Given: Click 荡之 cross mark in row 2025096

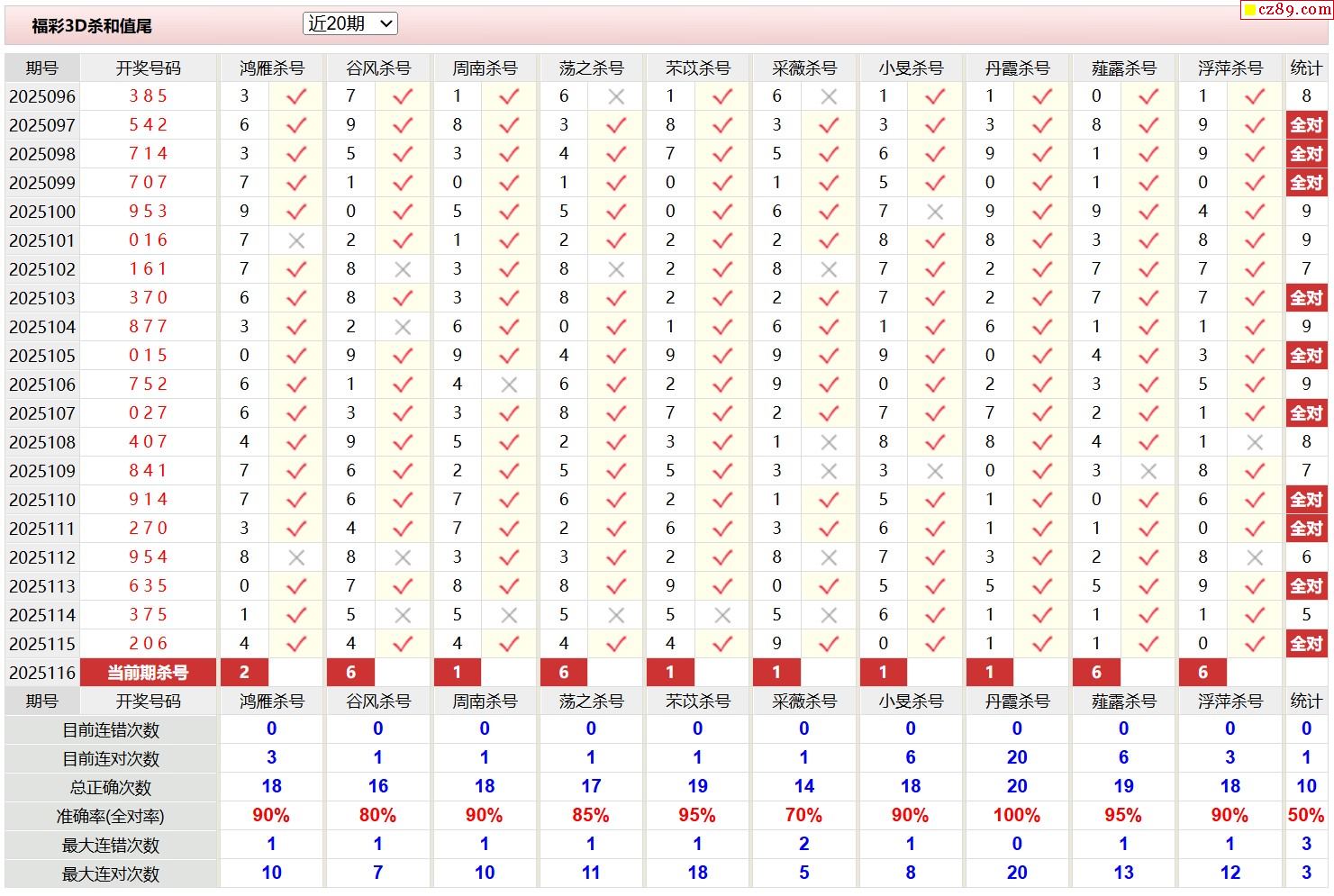Looking at the screenshot, I should click(616, 96).
